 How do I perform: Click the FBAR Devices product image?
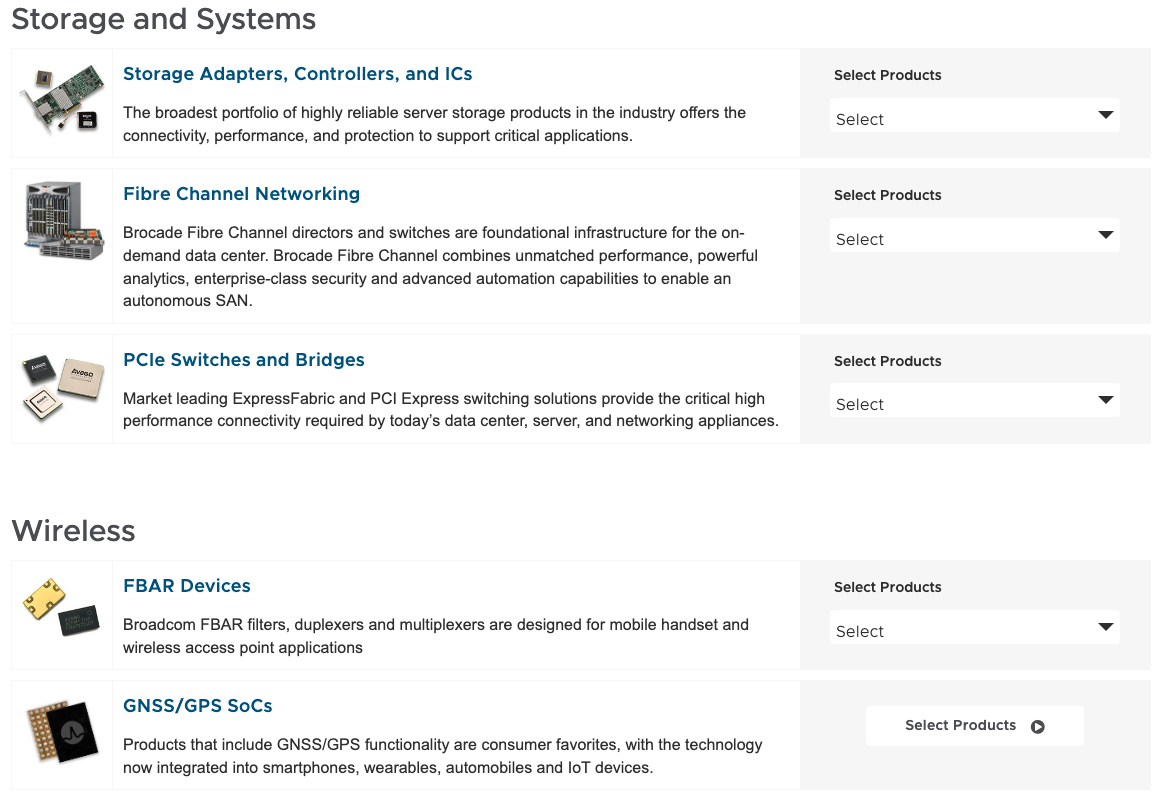point(61,608)
